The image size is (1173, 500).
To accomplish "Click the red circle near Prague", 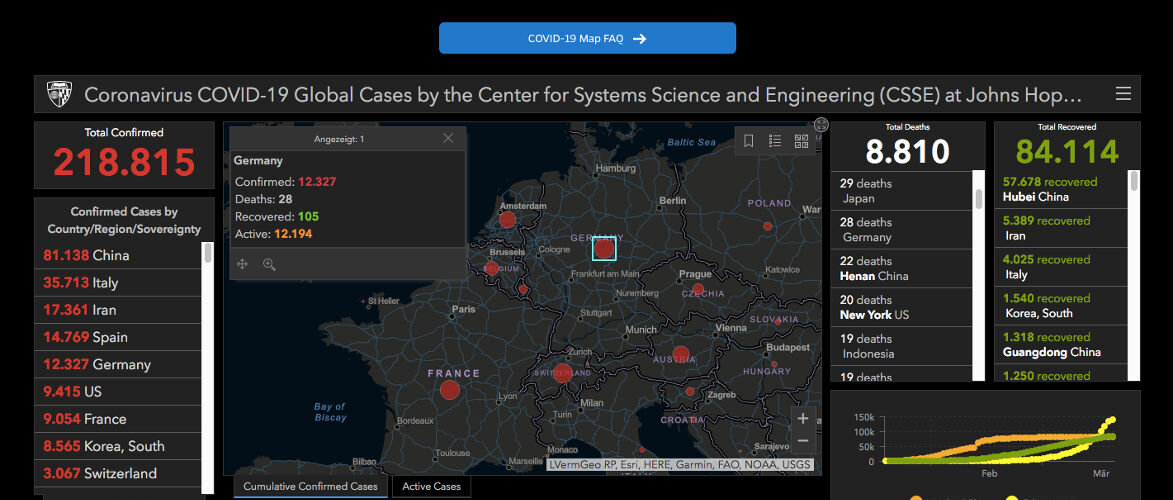I will (698, 289).
